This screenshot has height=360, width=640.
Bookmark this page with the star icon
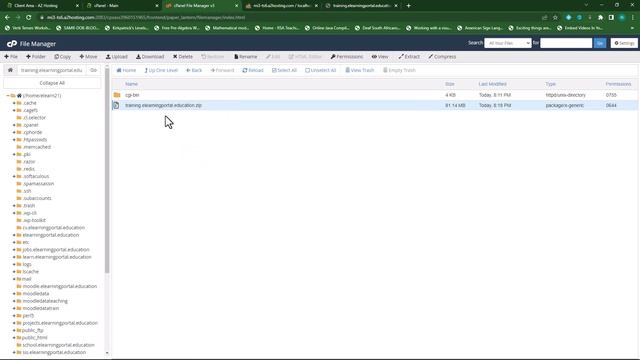click(x=555, y=18)
